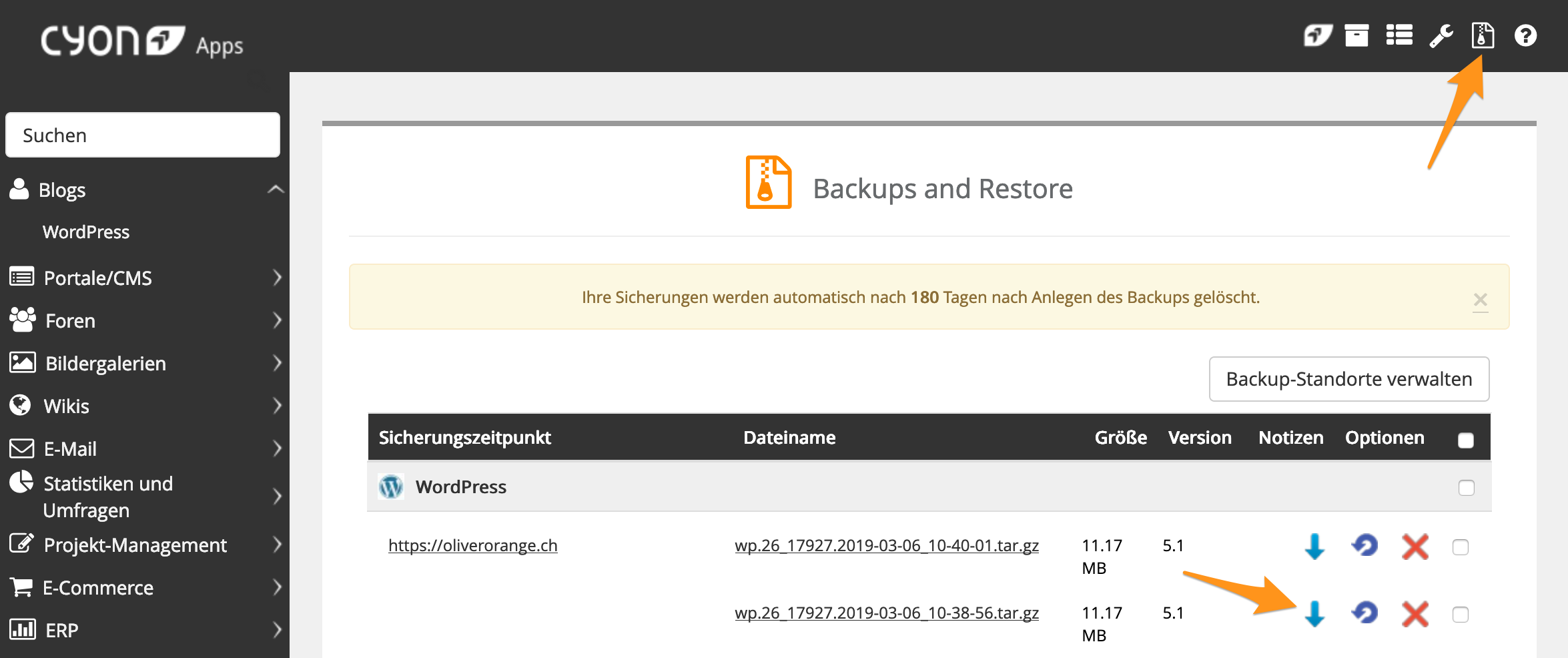1568x658 pixels.
Task: Open the Backups zip file icon in top bar
Action: click(x=1483, y=35)
